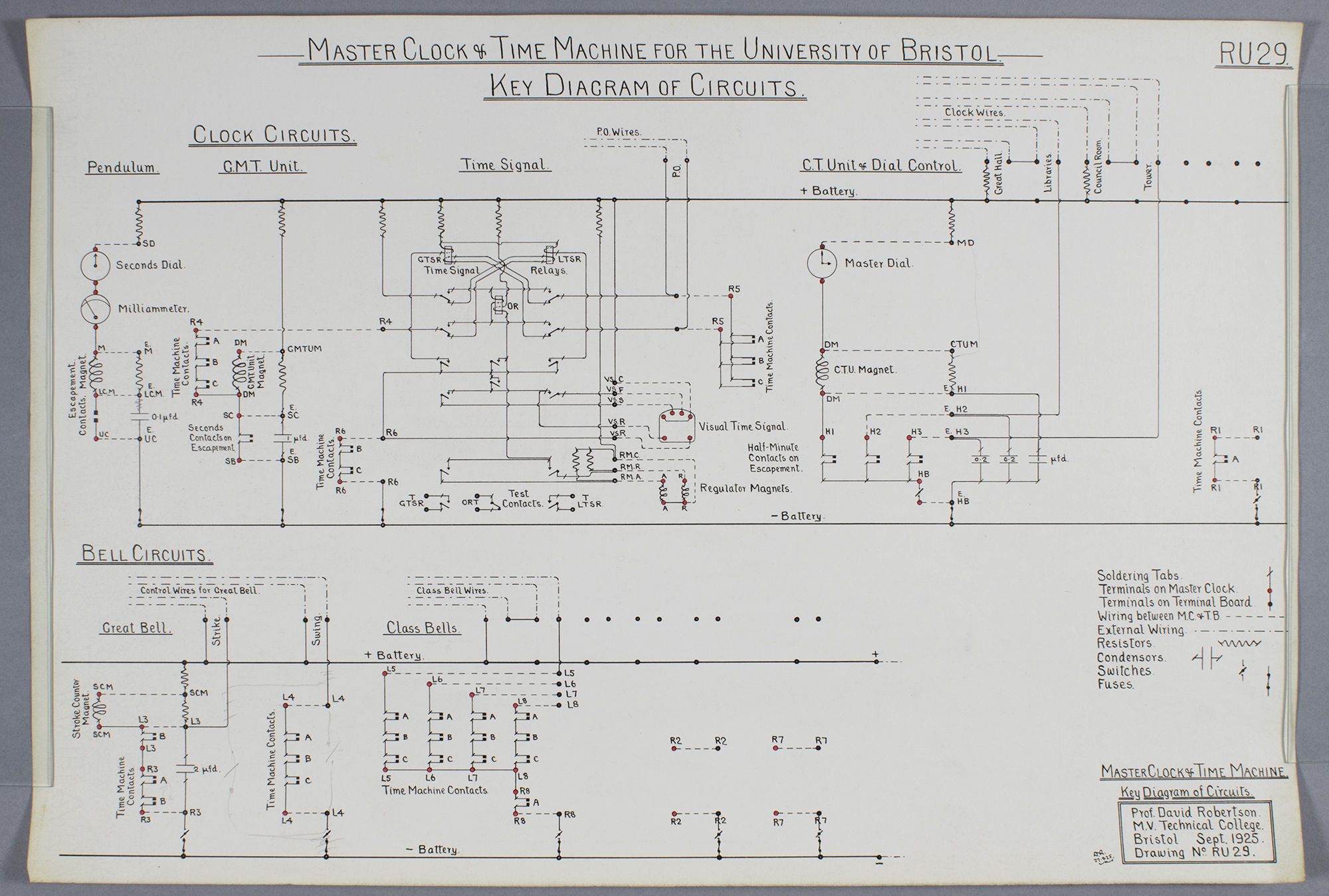Click the Regulator Magnets label
The image size is (1329, 896).
click(x=746, y=489)
